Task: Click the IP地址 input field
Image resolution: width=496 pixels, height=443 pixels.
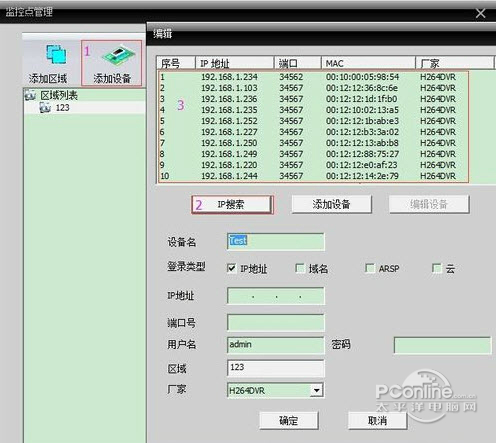Action: [x=276, y=296]
